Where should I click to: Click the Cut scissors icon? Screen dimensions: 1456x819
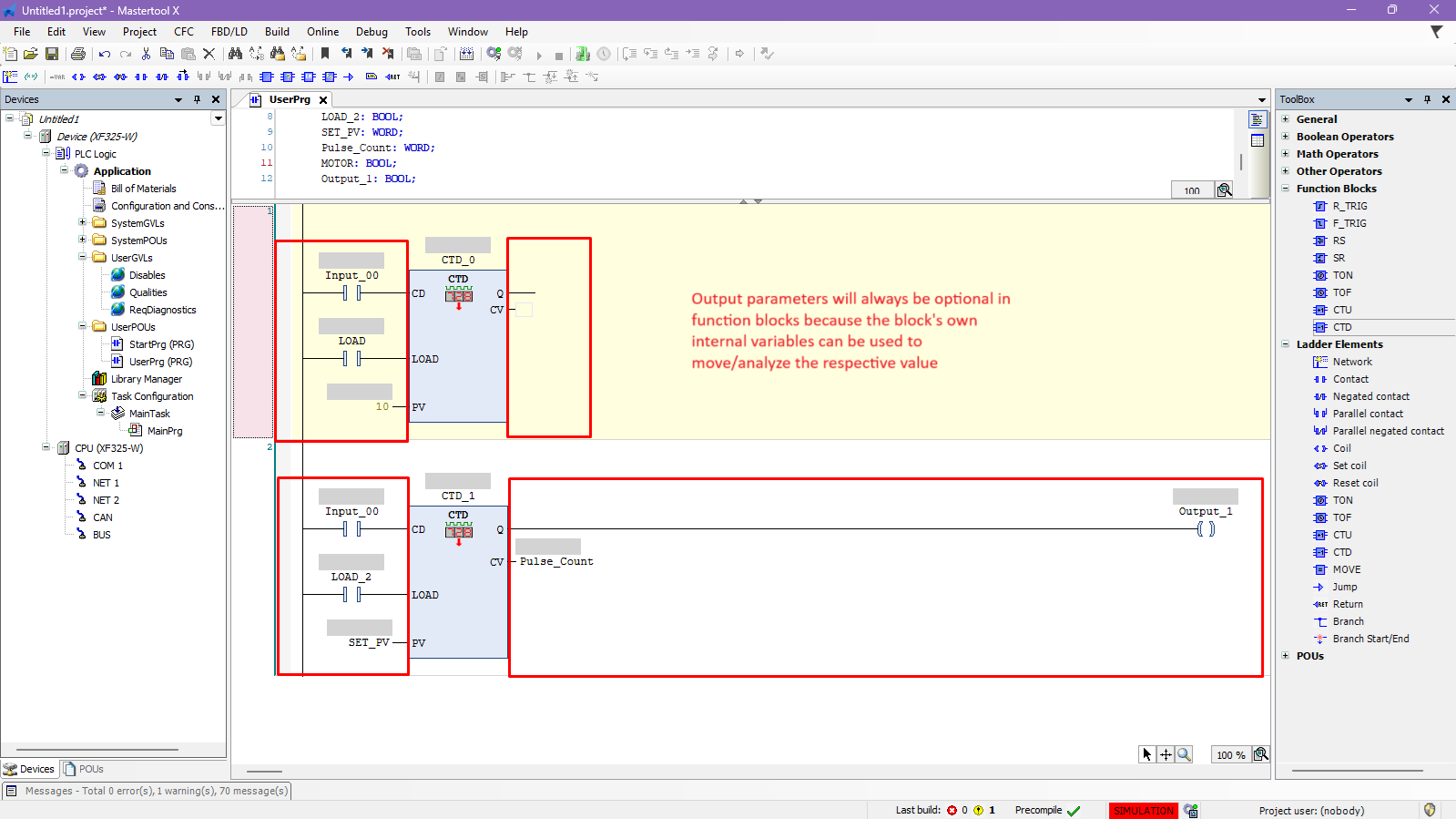click(x=146, y=55)
